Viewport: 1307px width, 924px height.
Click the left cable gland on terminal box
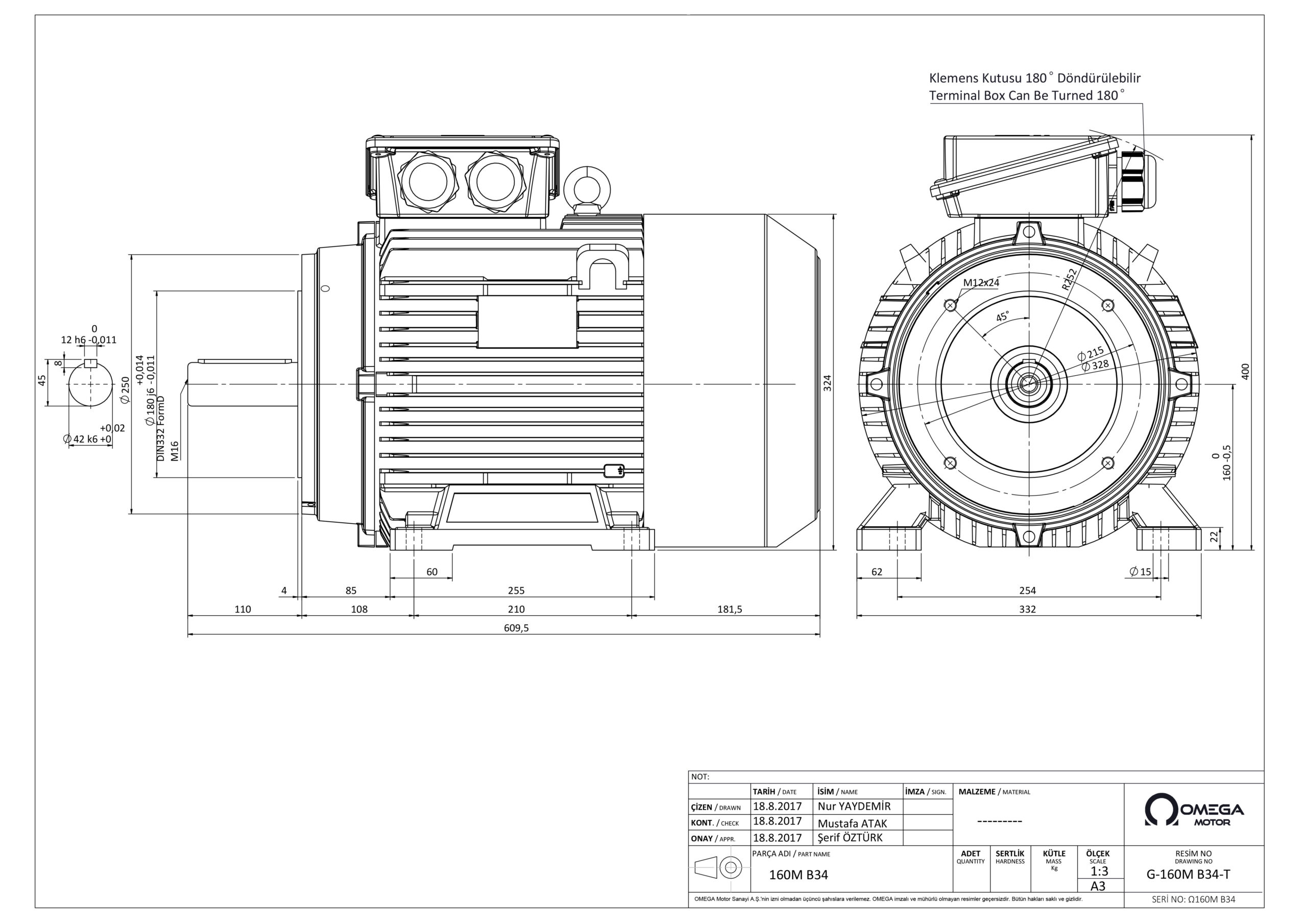click(428, 182)
